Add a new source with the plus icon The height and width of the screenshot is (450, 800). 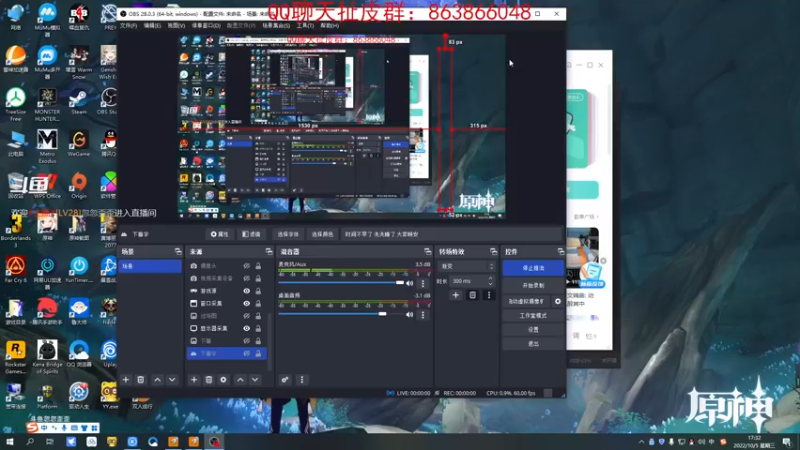194,380
